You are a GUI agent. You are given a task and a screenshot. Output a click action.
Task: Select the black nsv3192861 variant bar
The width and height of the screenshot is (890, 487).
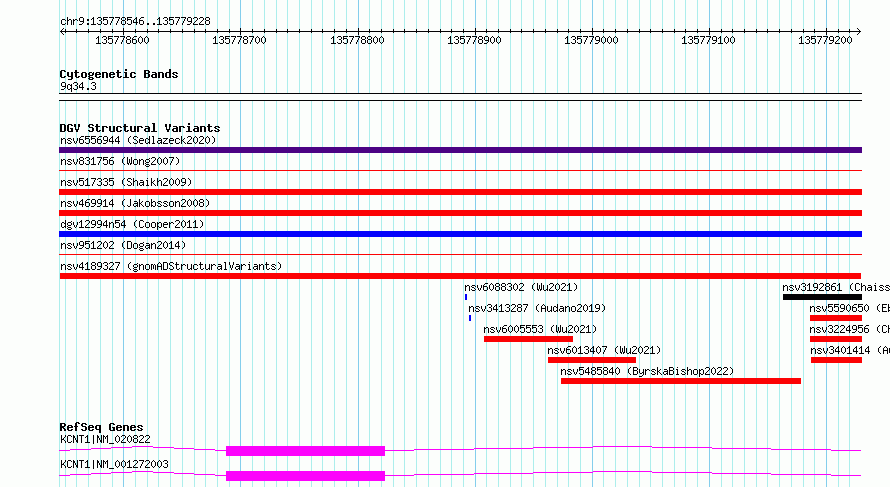[822, 297]
